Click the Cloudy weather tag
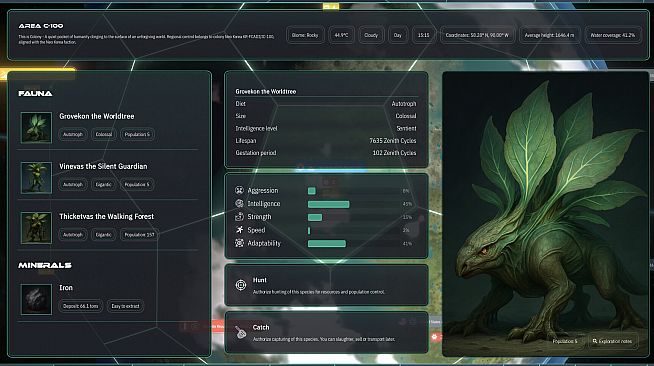 (x=371, y=35)
